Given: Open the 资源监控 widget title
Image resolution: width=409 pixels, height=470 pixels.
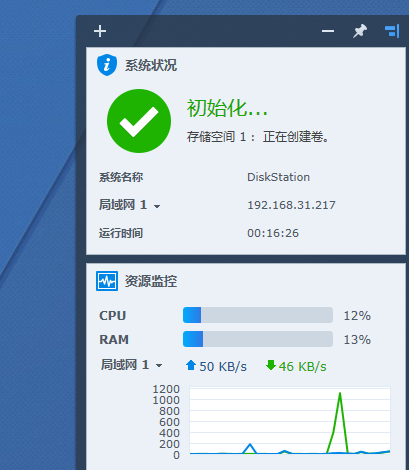Looking at the screenshot, I should coord(151,281).
